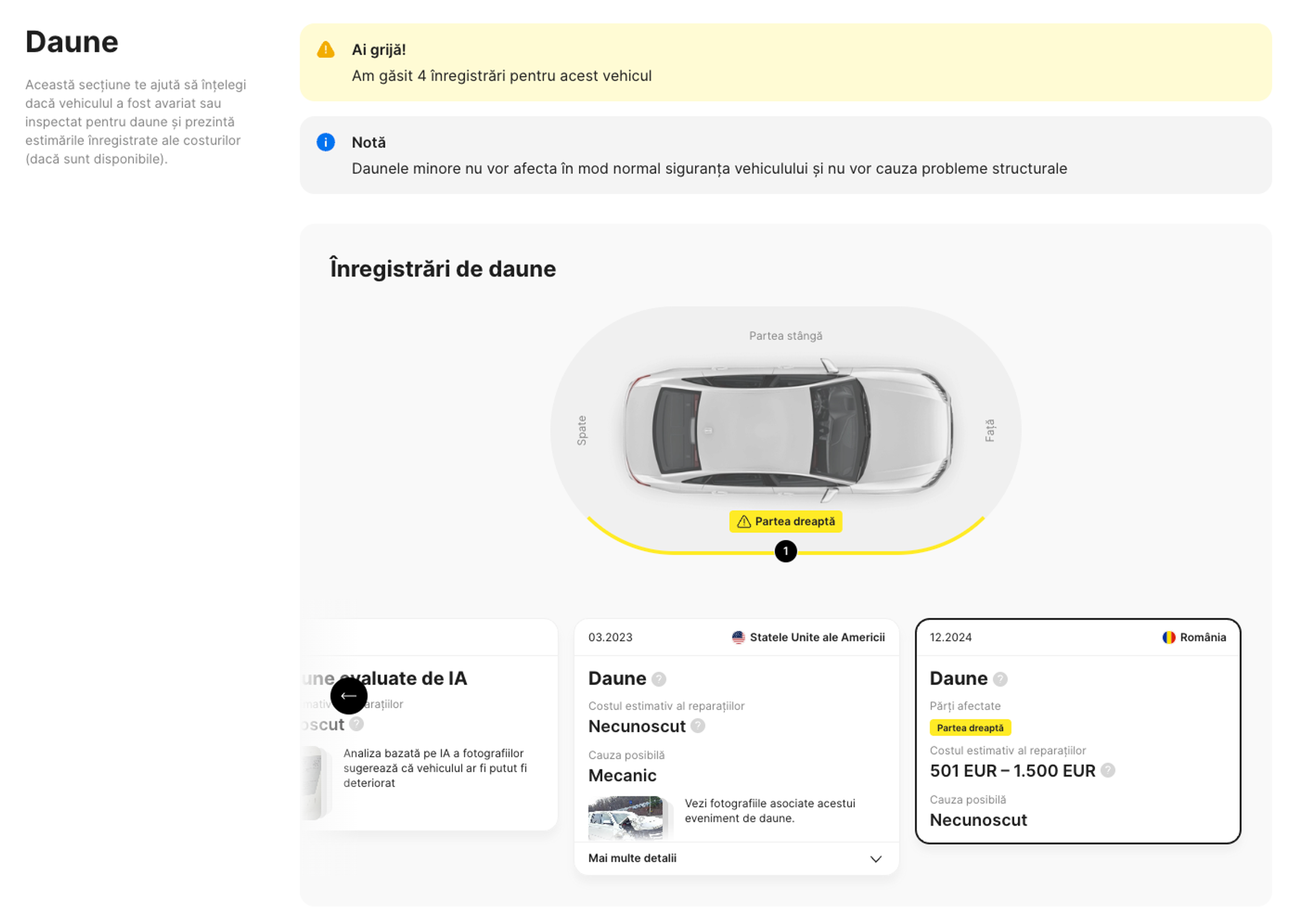This screenshot has width=1296, height=924.
Task: Toggle the Partea dreaptă highlight on the car diagram
Action: point(786,521)
